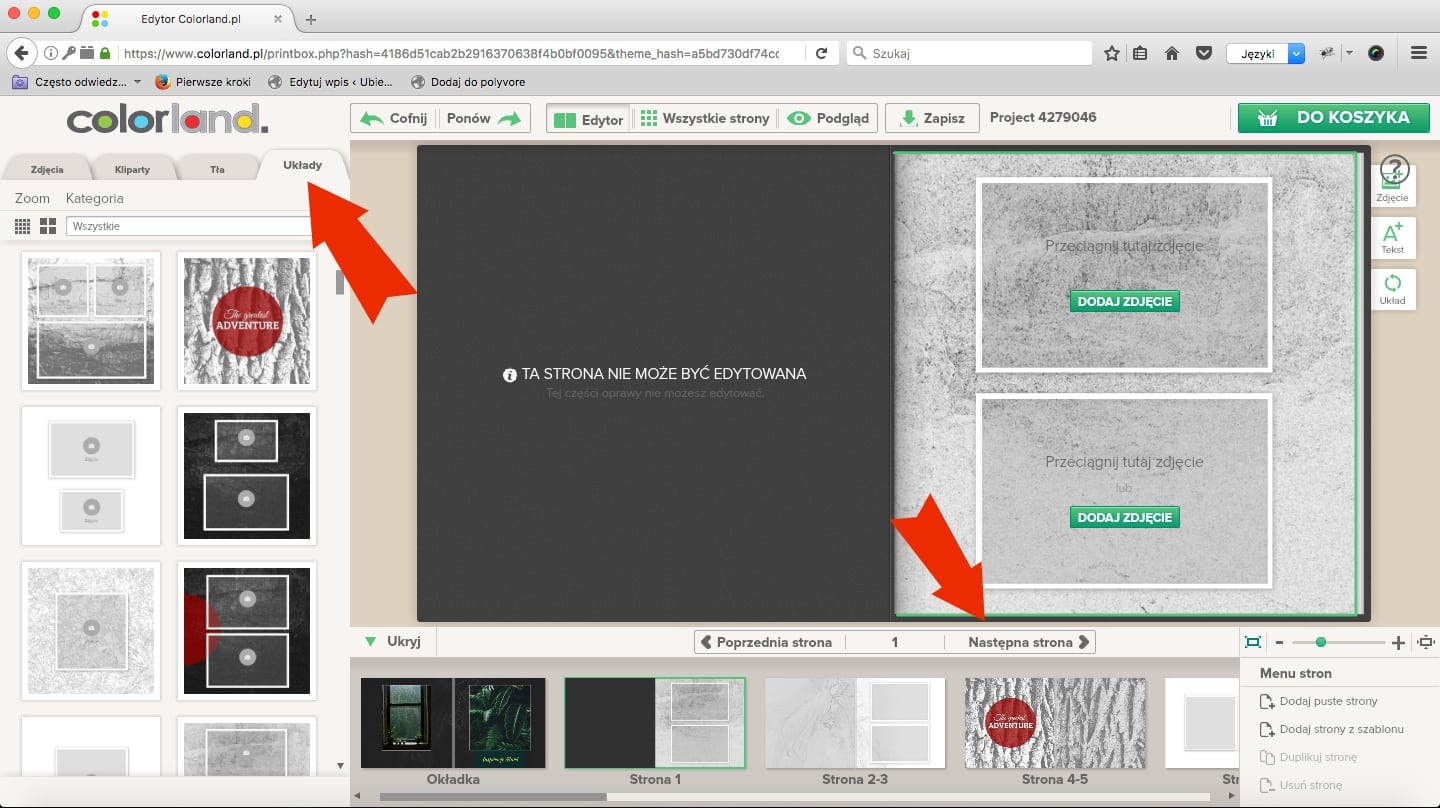Open Wszystkie strony view

(x=705, y=118)
